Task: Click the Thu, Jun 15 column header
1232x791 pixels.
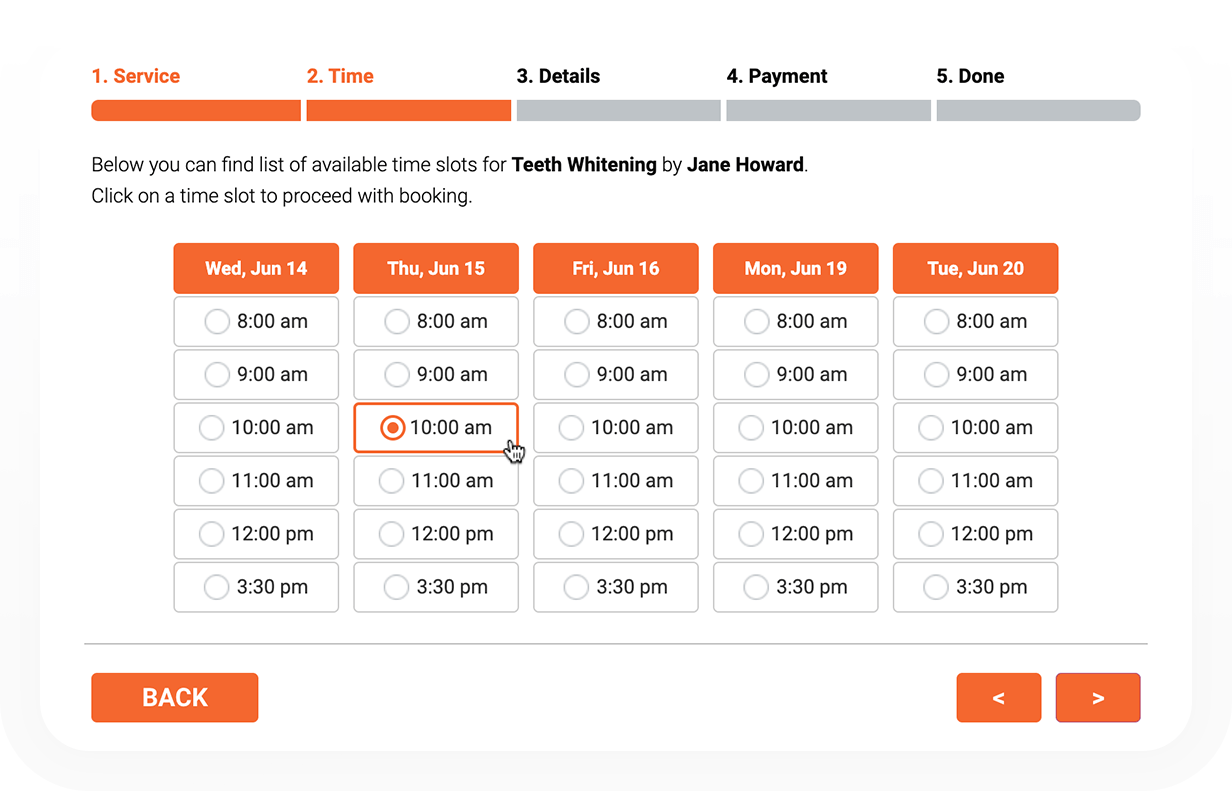Action: pos(436,268)
